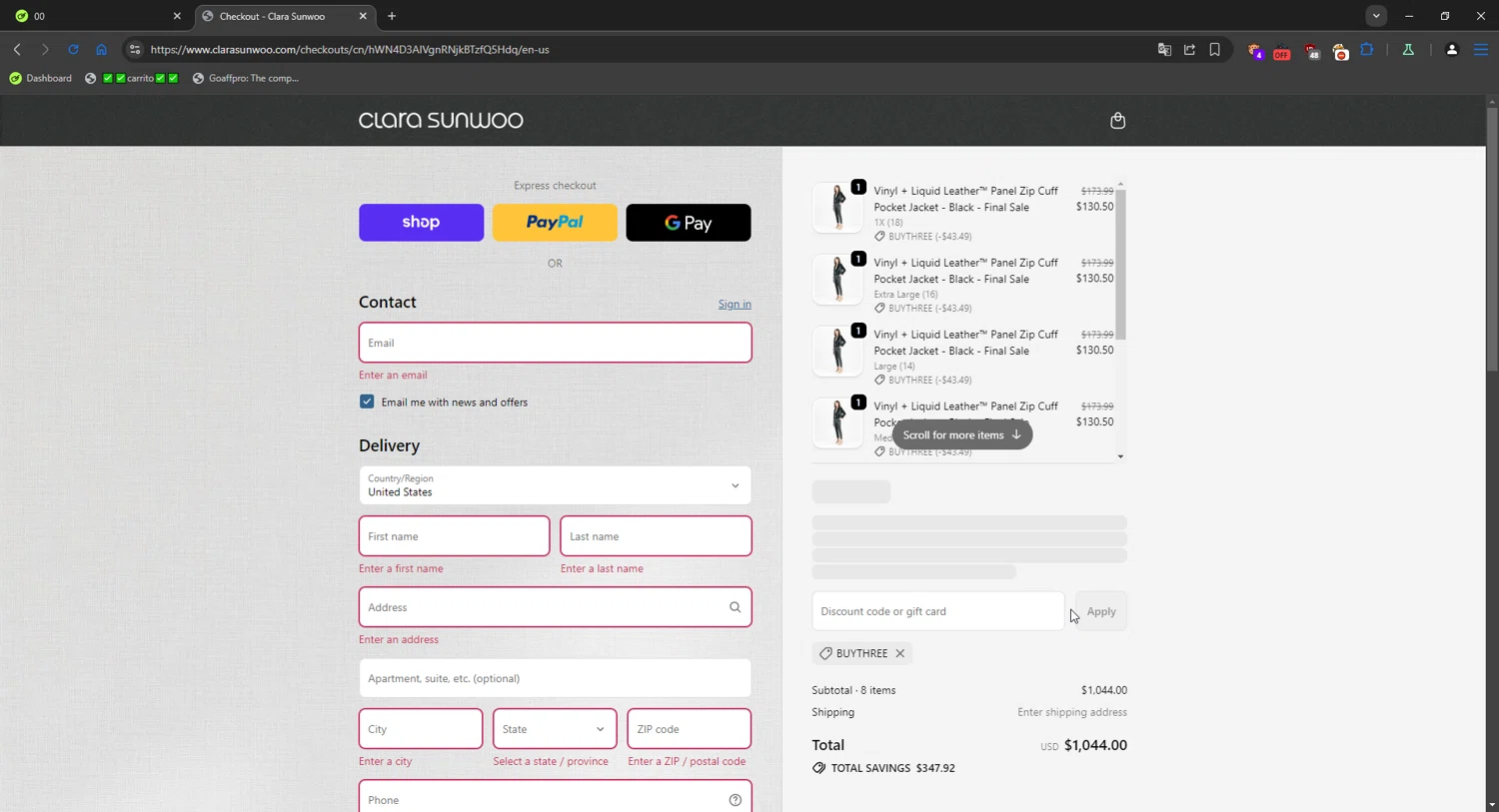Go back with the browser back arrow
The height and width of the screenshot is (812, 1499).
17,49
